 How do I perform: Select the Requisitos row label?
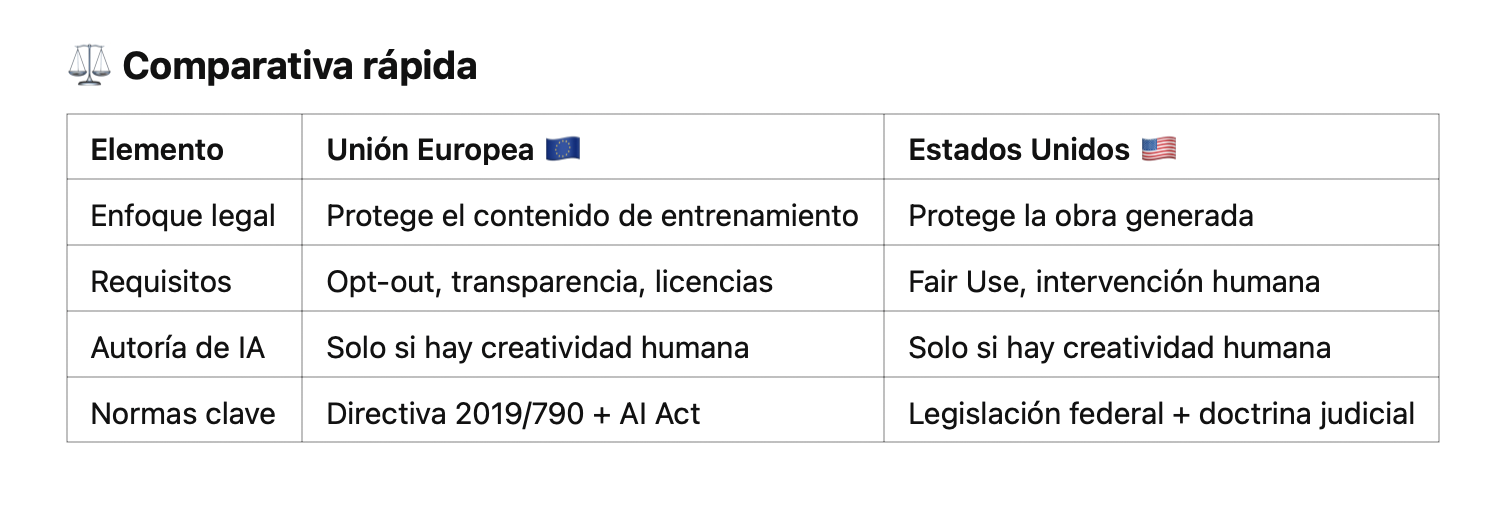161,282
